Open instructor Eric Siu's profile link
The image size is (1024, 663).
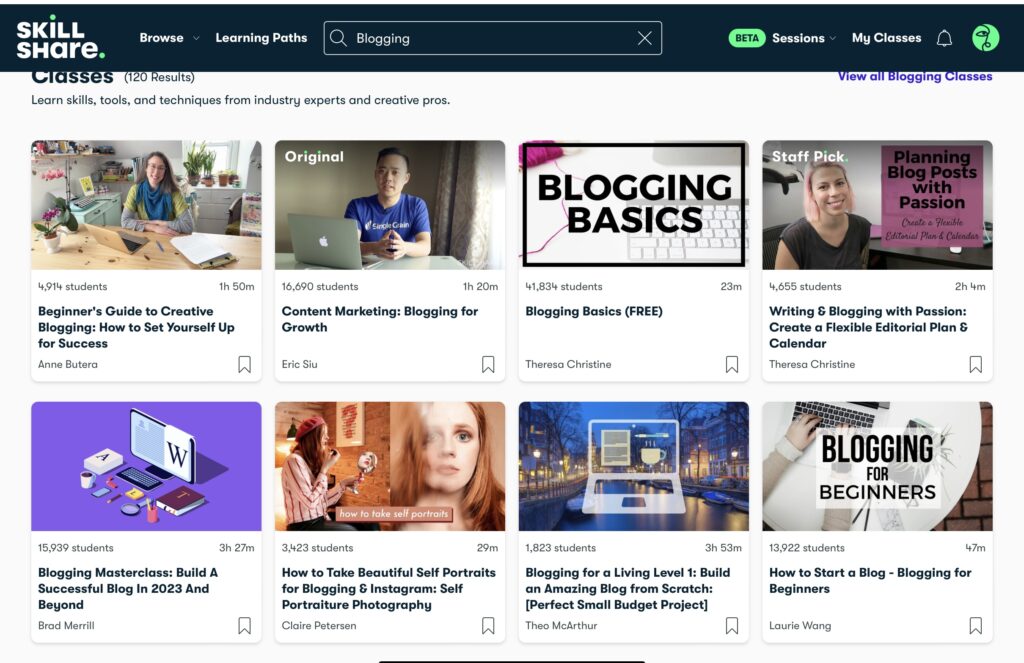[x=299, y=365]
